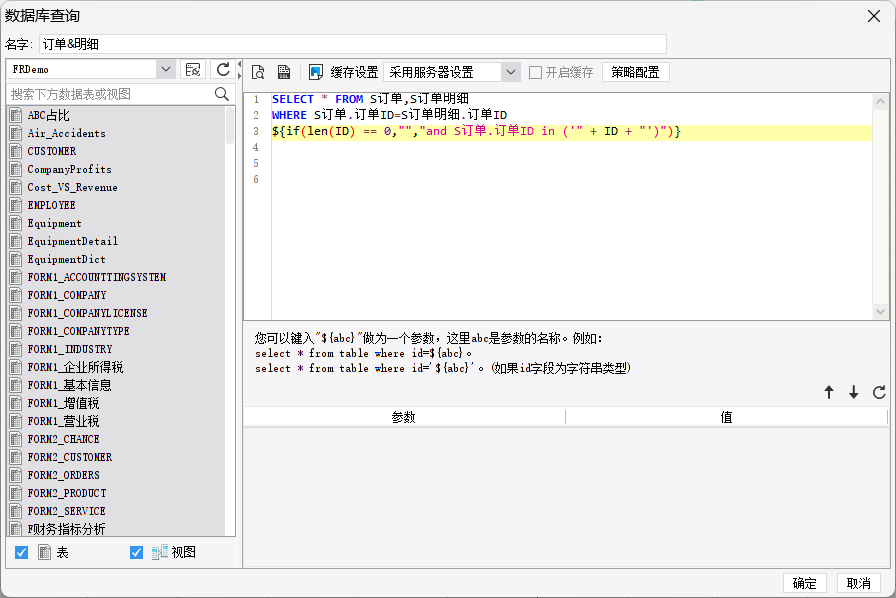The height and width of the screenshot is (598, 896).
Task: Click the table search input field
Action: pyautogui.click(x=112, y=94)
